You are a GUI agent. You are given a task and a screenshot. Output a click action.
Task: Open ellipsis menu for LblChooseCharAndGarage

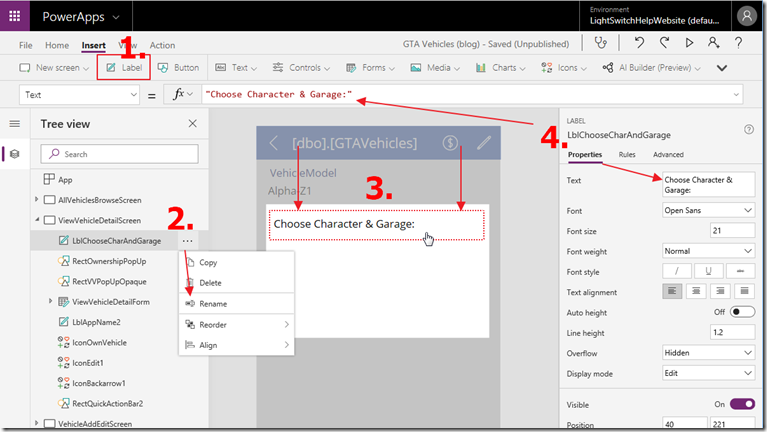pyautogui.click(x=187, y=241)
